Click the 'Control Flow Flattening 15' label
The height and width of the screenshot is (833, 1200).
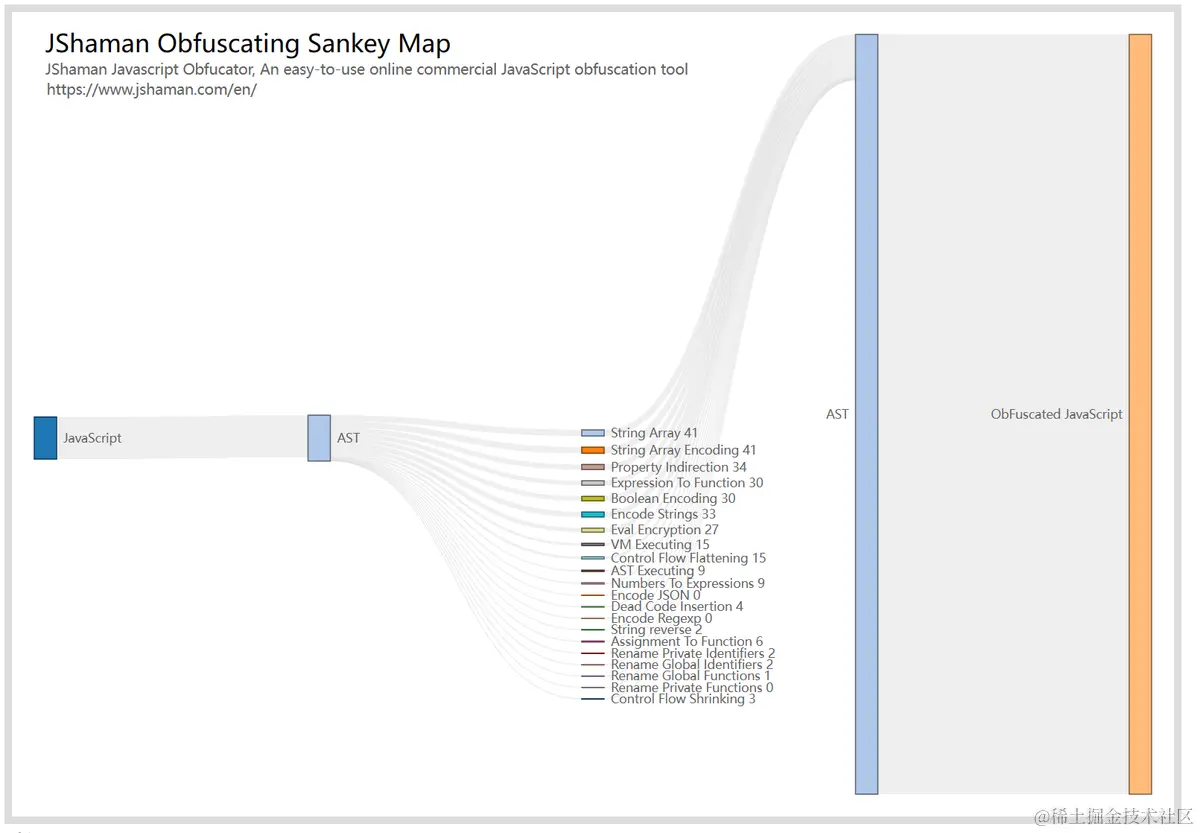point(688,558)
